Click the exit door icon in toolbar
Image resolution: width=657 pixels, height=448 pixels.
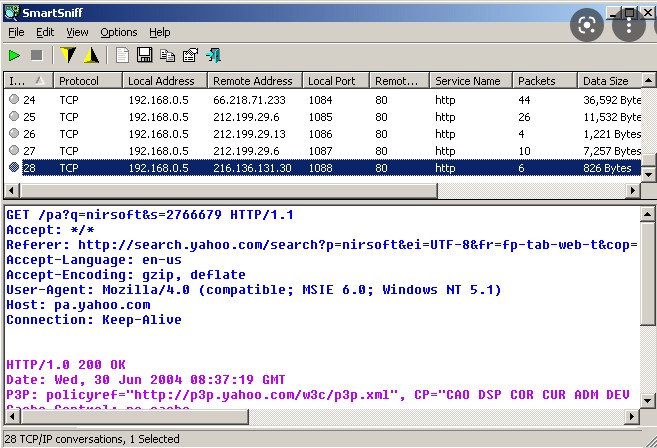point(213,55)
